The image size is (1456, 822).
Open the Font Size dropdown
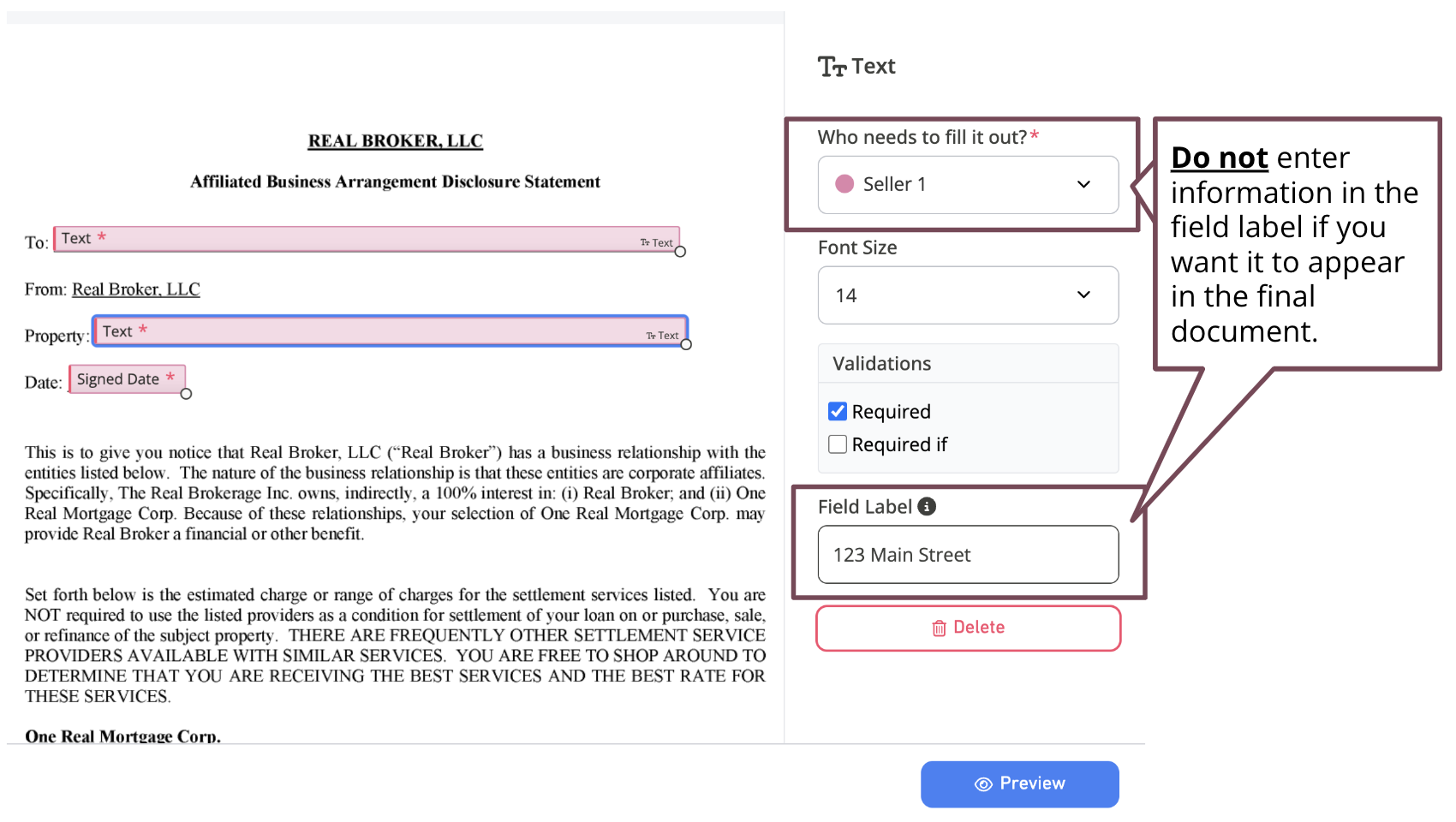pyautogui.click(x=968, y=295)
